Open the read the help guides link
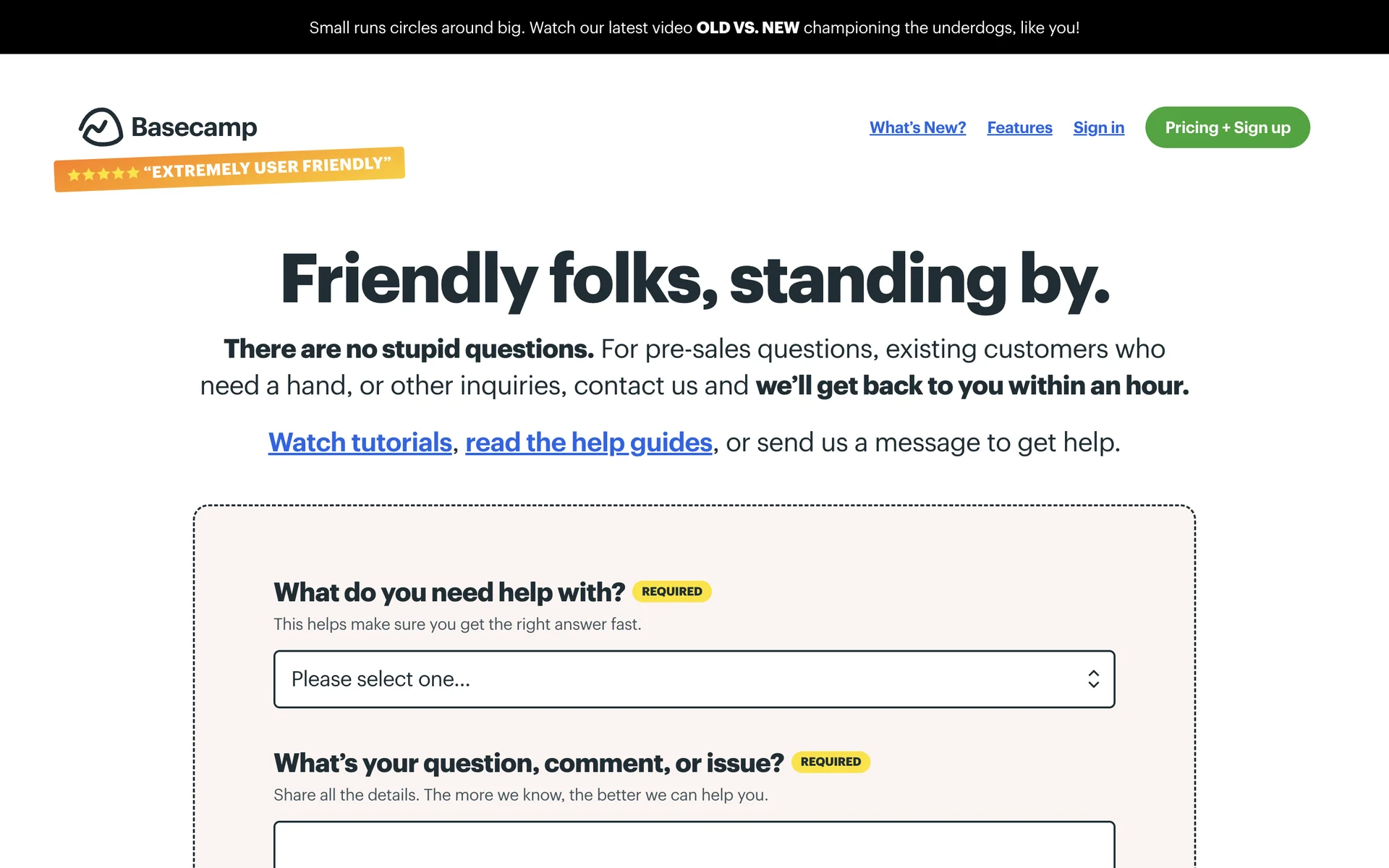This screenshot has height=868, width=1389. click(x=588, y=442)
